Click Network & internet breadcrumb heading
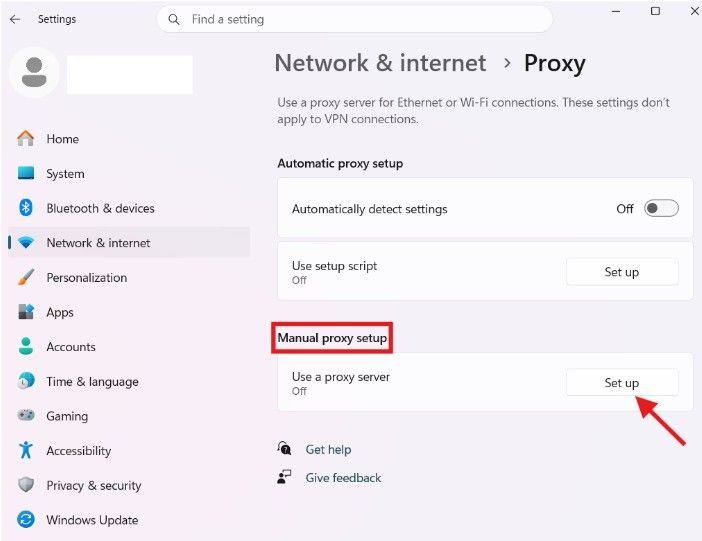Image resolution: width=702 pixels, height=541 pixels. [380, 63]
